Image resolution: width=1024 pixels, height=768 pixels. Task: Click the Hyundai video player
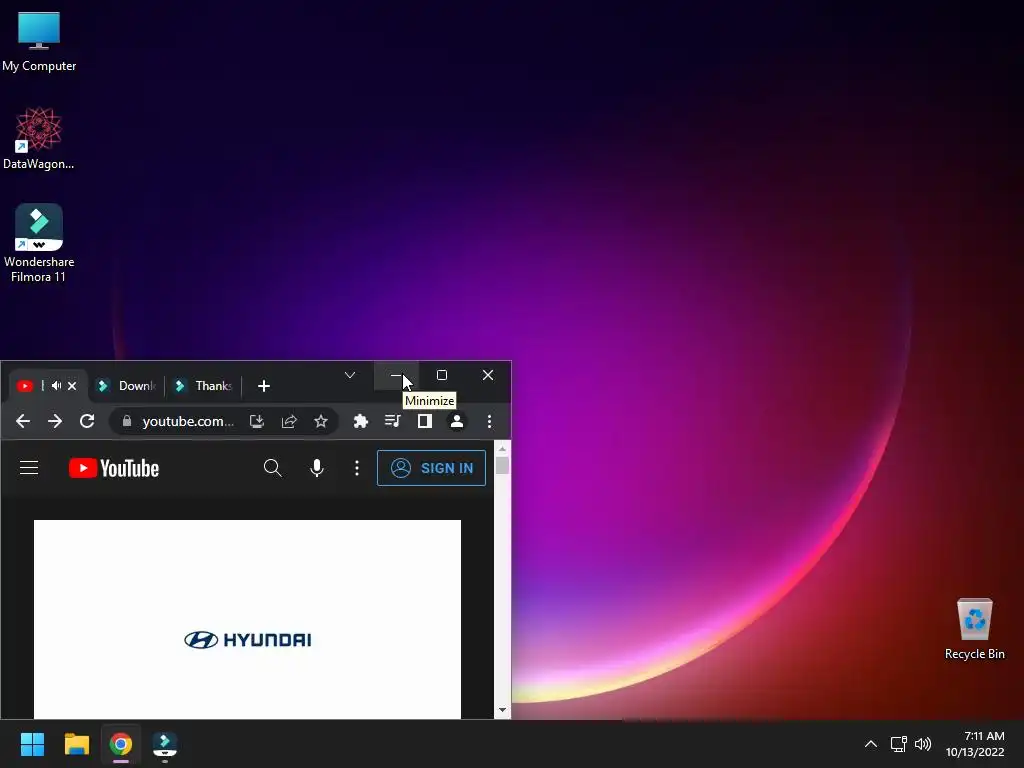pyautogui.click(x=247, y=619)
